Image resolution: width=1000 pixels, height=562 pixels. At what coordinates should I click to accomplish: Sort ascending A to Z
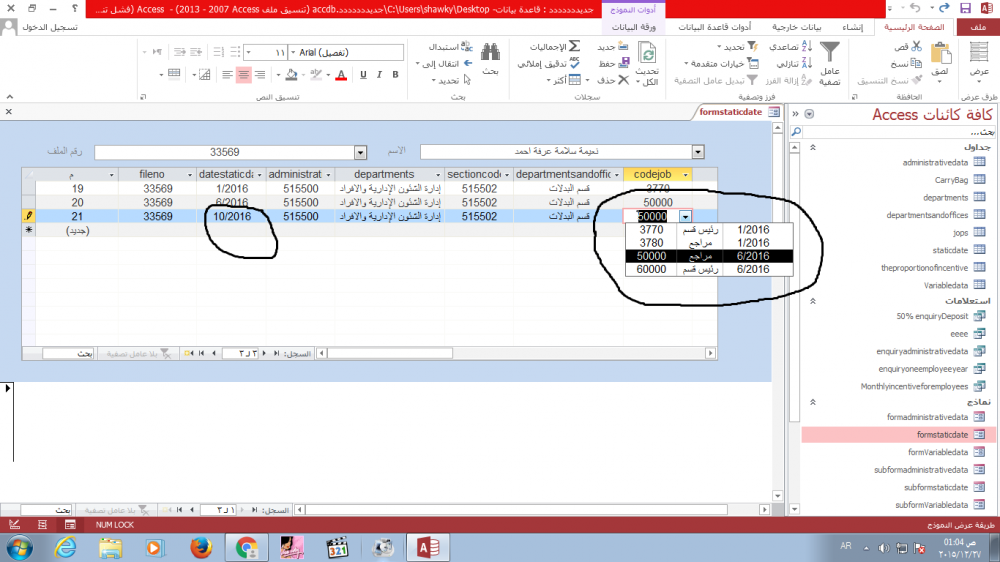(791, 46)
